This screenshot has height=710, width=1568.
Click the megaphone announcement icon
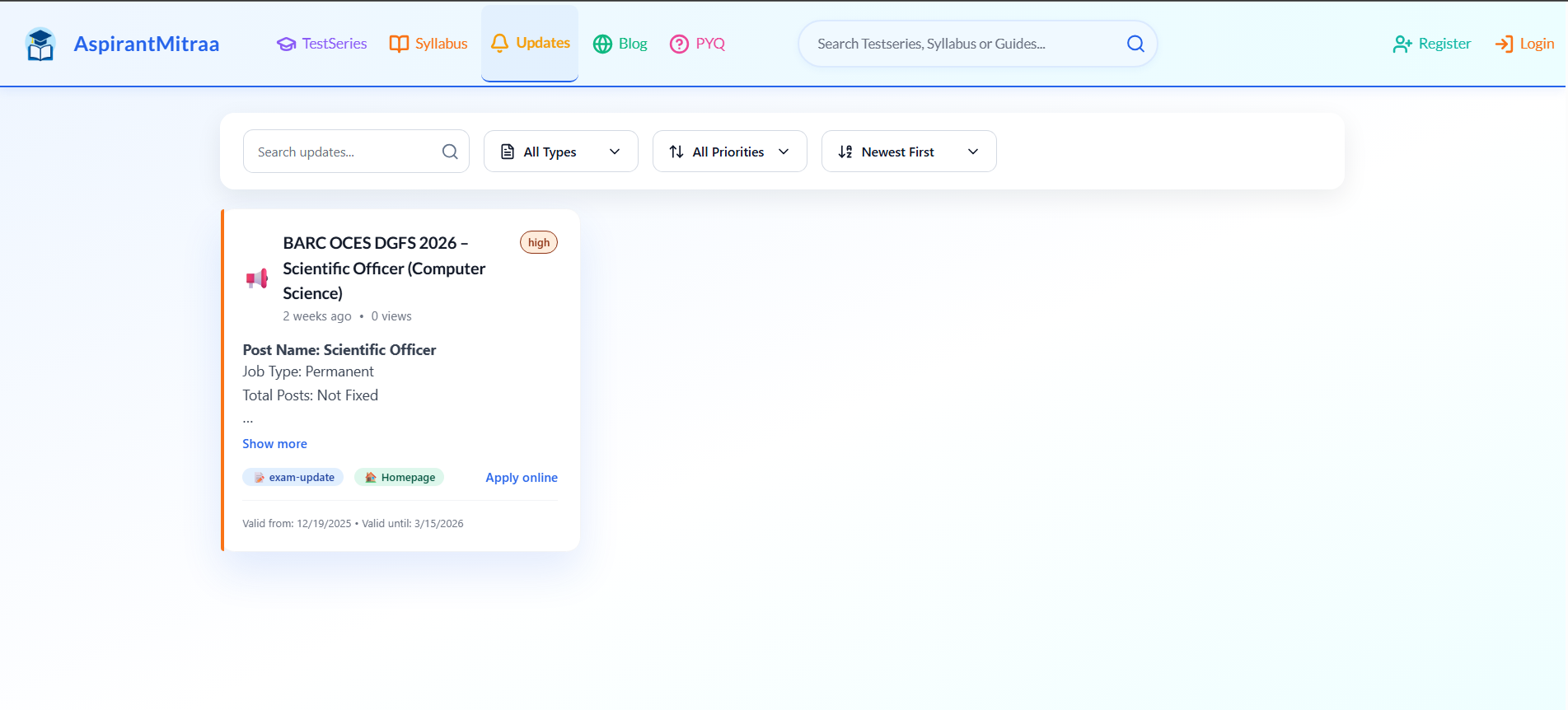(x=257, y=278)
